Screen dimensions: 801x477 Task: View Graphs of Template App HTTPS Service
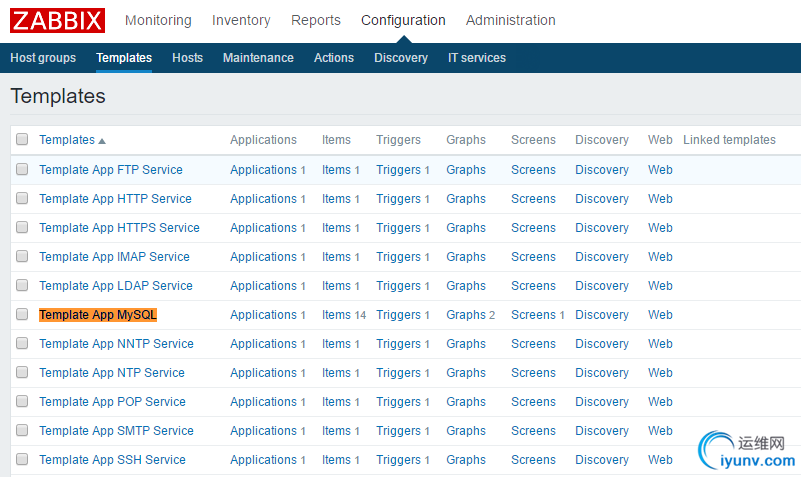tap(466, 228)
